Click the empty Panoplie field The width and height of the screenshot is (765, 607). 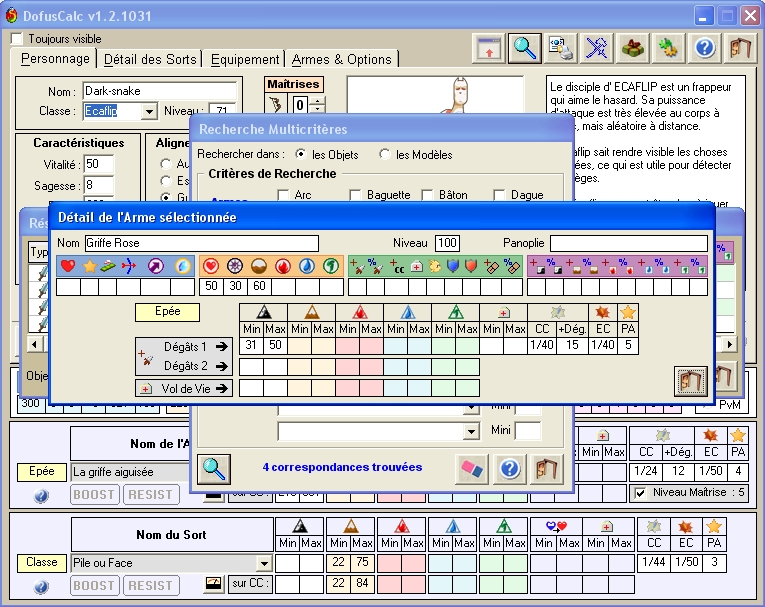pyautogui.click(x=629, y=243)
